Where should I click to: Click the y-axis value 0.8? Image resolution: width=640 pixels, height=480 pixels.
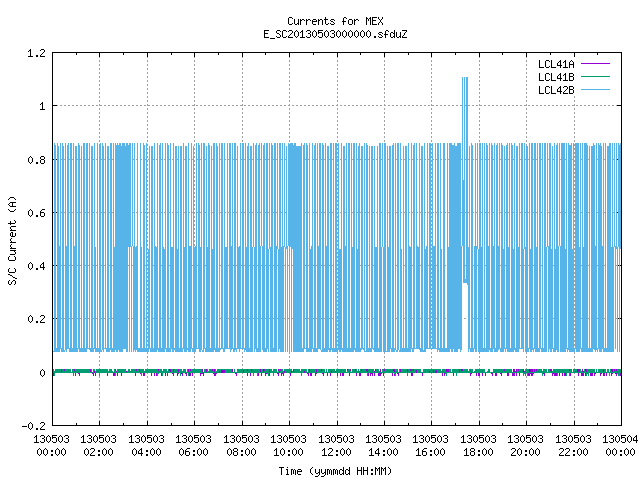click(36, 160)
